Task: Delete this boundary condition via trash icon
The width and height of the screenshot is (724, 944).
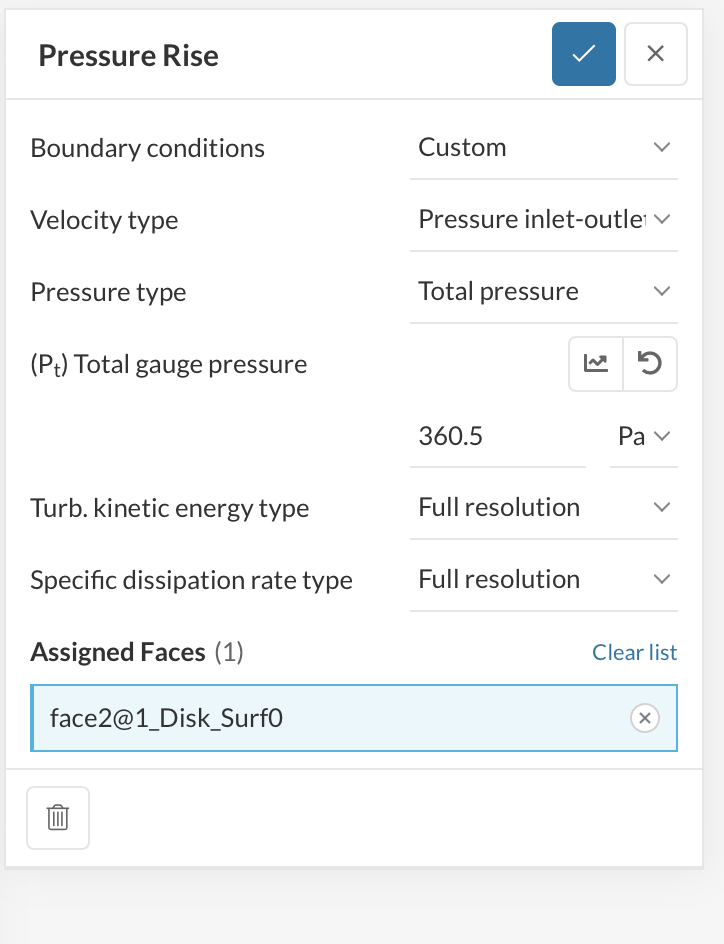Action: 58,818
